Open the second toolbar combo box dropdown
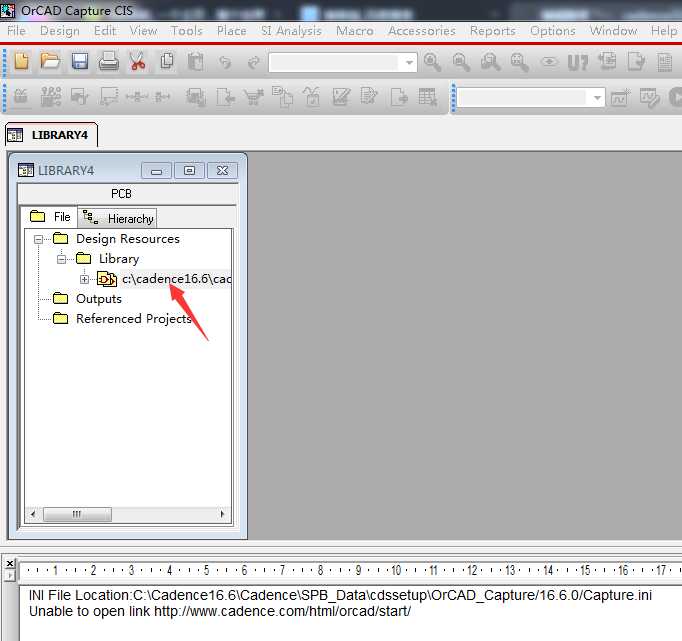This screenshot has height=641, width=682. tap(597, 98)
